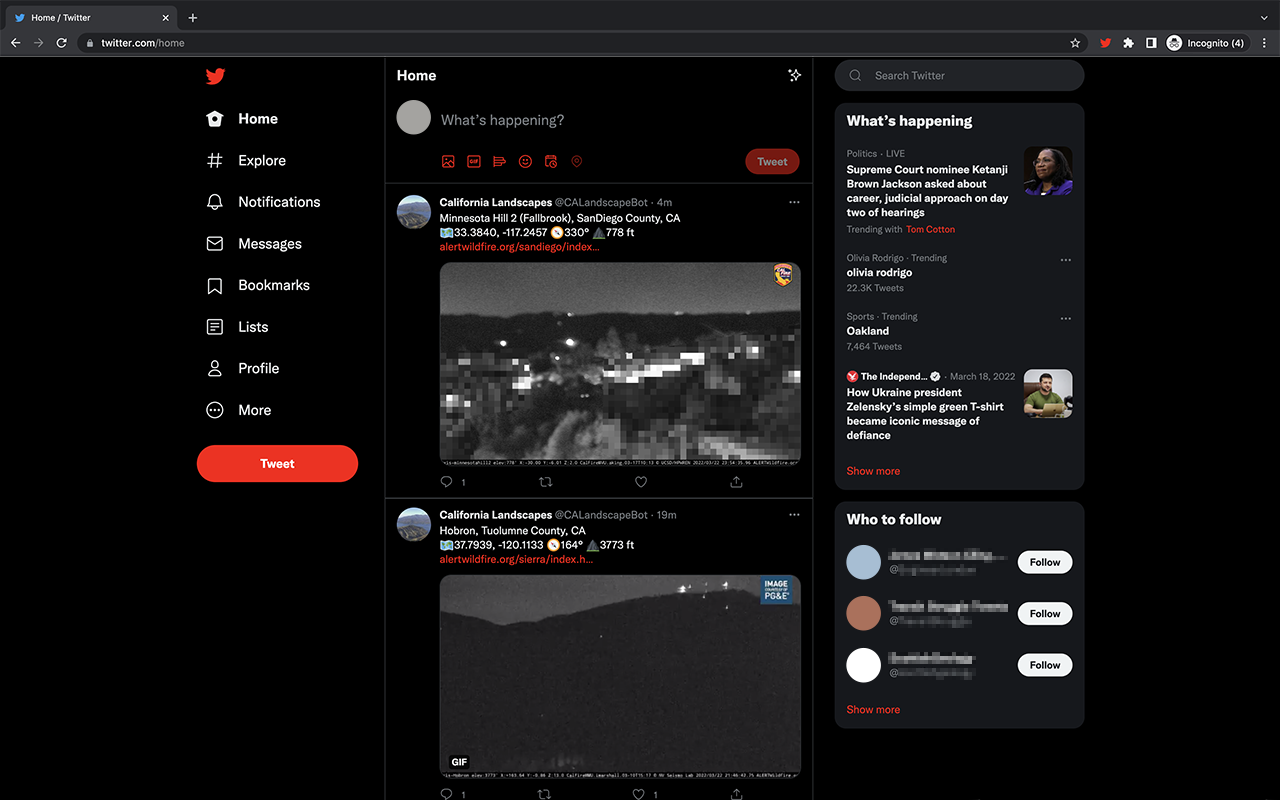This screenshot has width=1280, height=800.
Task: Add media with the image icon
Action: click(448, 162)
